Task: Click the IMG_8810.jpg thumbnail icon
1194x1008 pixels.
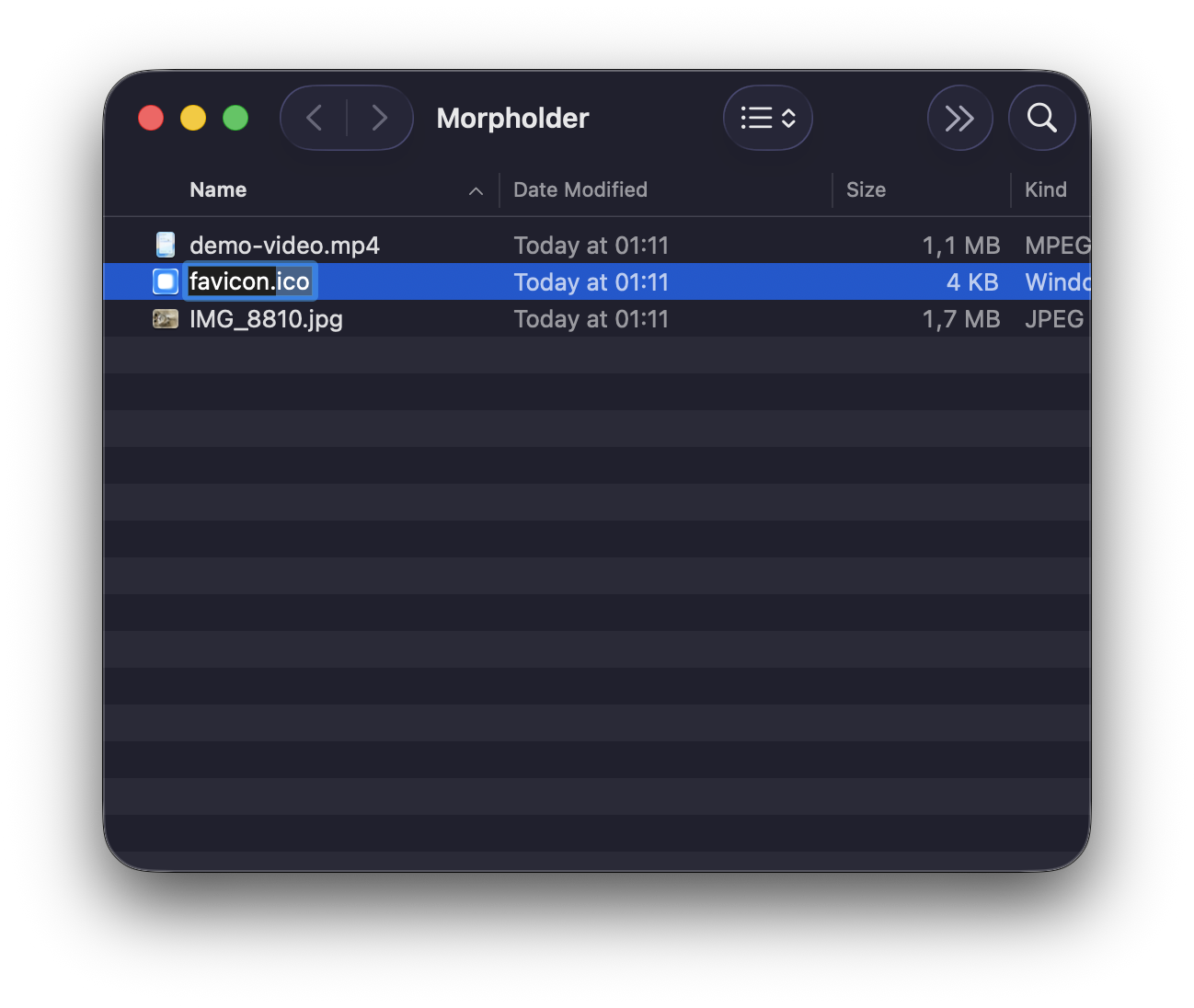Action: click(165, 318)
